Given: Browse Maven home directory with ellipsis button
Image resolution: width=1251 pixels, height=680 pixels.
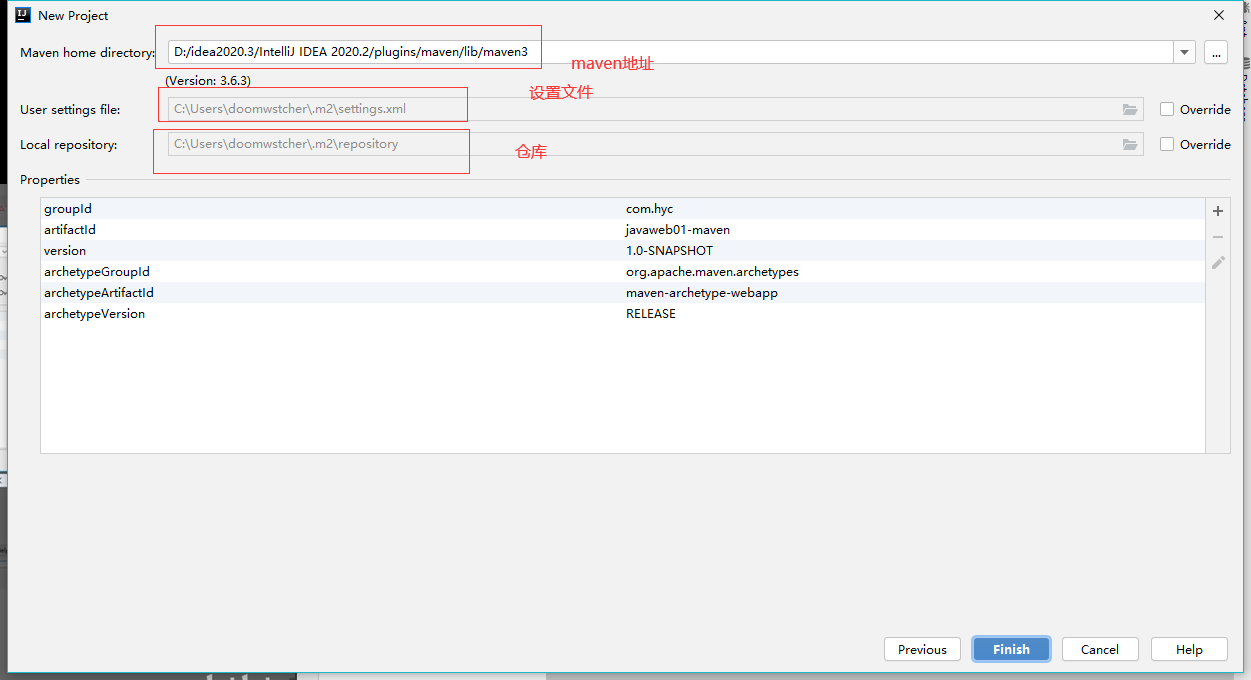Looking at the screenshot, I should click(1215, 52).
